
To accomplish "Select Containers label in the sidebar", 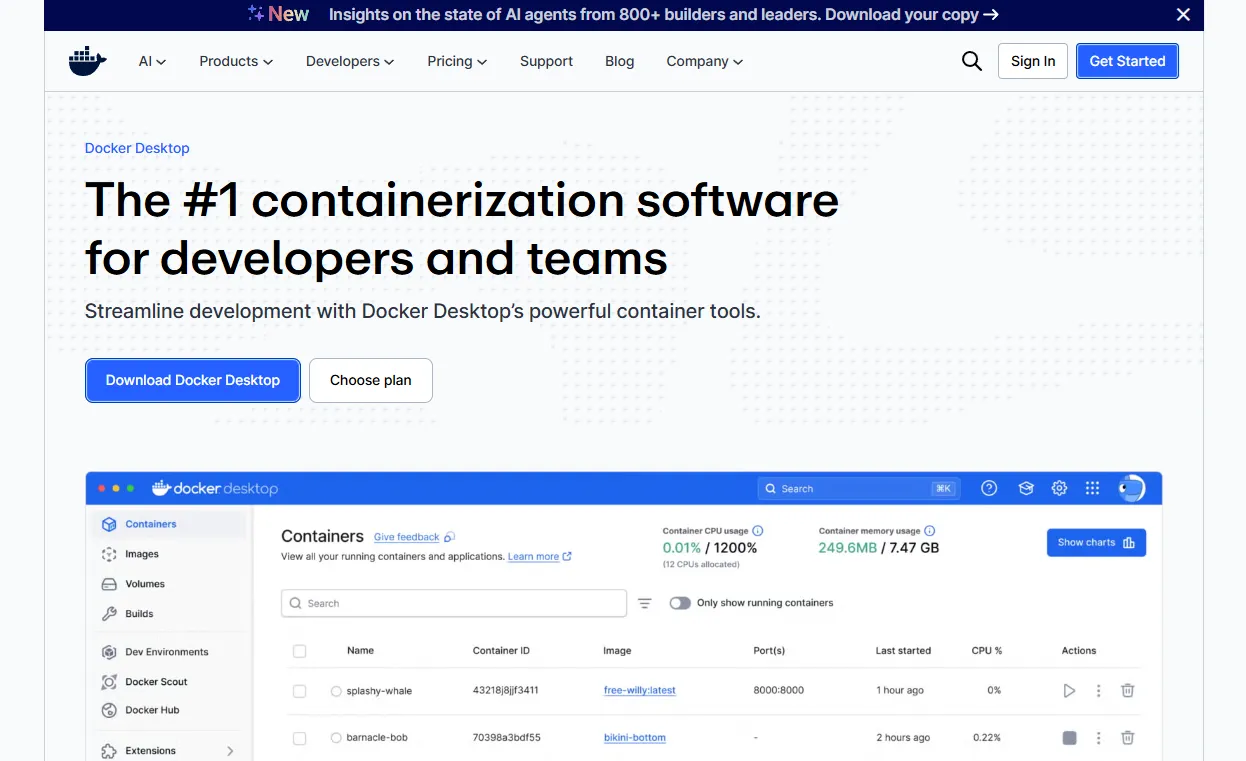I will 151,524.
